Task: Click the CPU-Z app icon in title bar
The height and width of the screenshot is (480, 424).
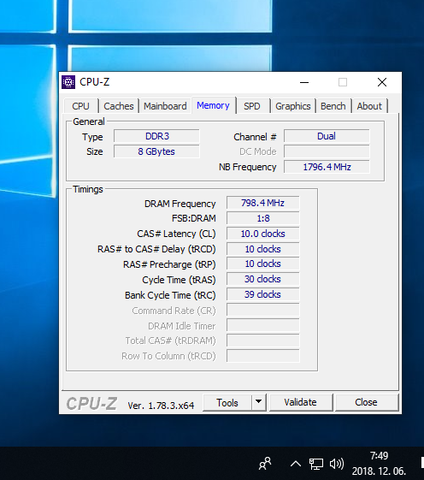Action: click(x=68, y=82)
